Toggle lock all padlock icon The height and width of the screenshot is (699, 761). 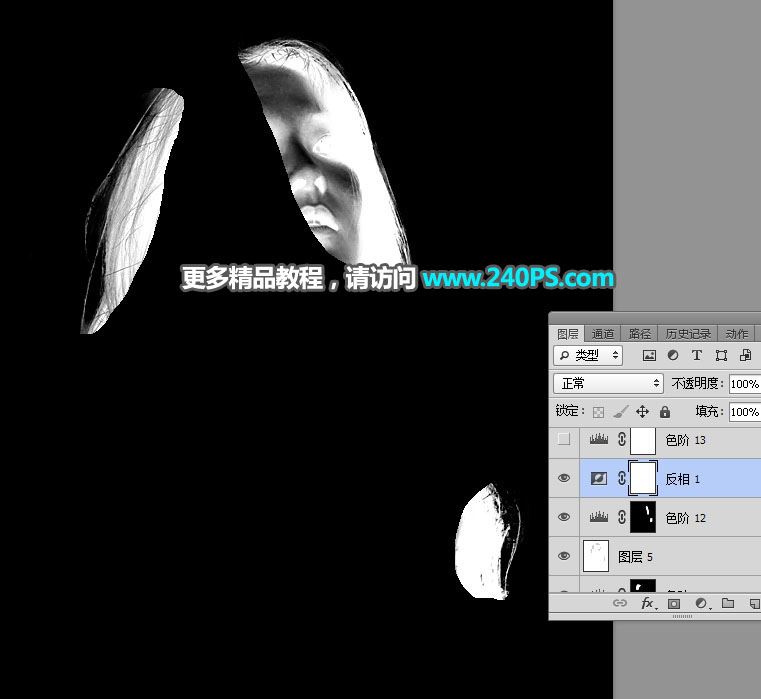(x=664, y=412)
